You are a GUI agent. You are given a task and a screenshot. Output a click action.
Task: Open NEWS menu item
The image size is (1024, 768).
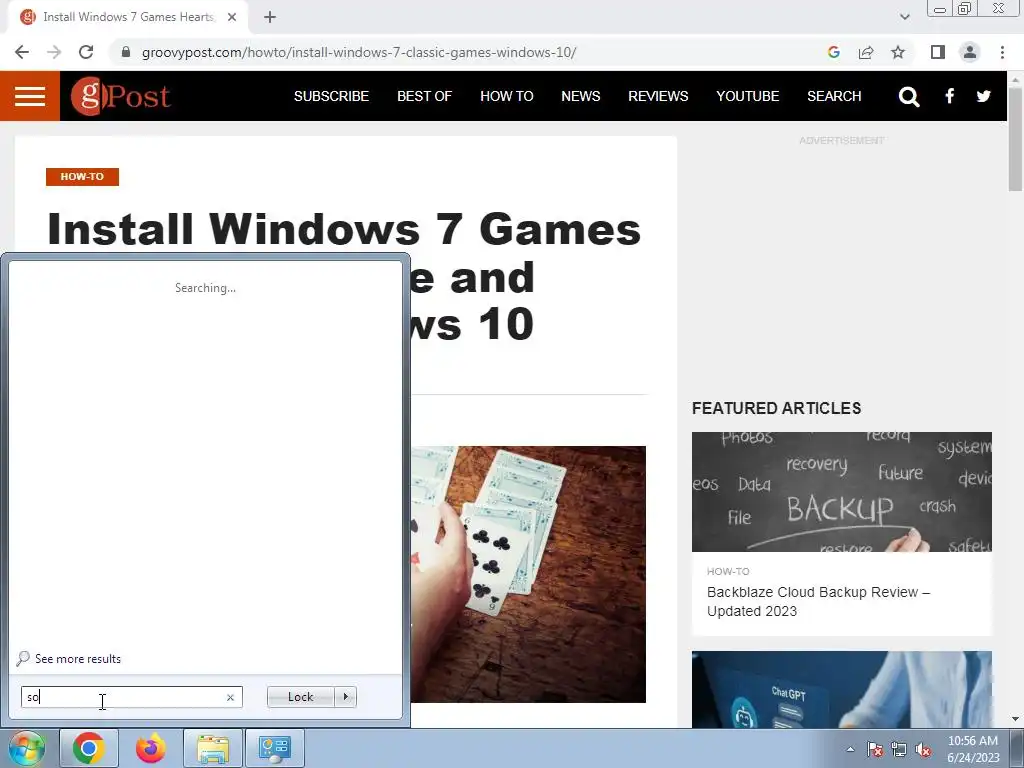tap(581, 96)
